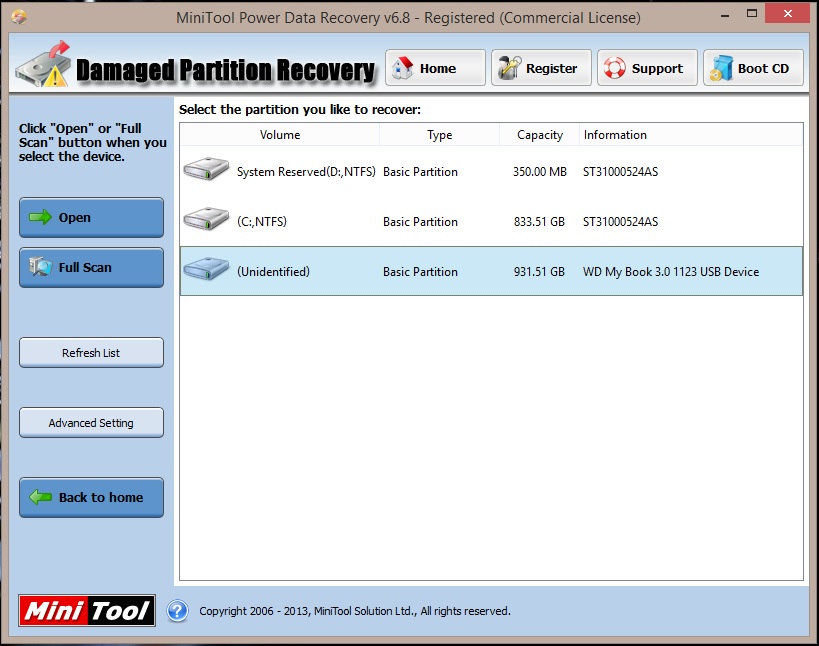The width and height of the screenshot is (819, 646).
Task: Click the drive icon for the C: NTFS partition
Action: click(206, 218)
